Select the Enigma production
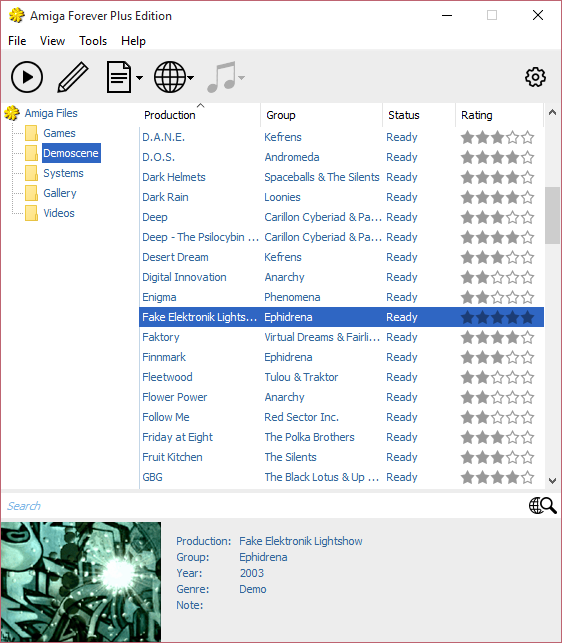 pyautogui.click(x=159, y=297)
